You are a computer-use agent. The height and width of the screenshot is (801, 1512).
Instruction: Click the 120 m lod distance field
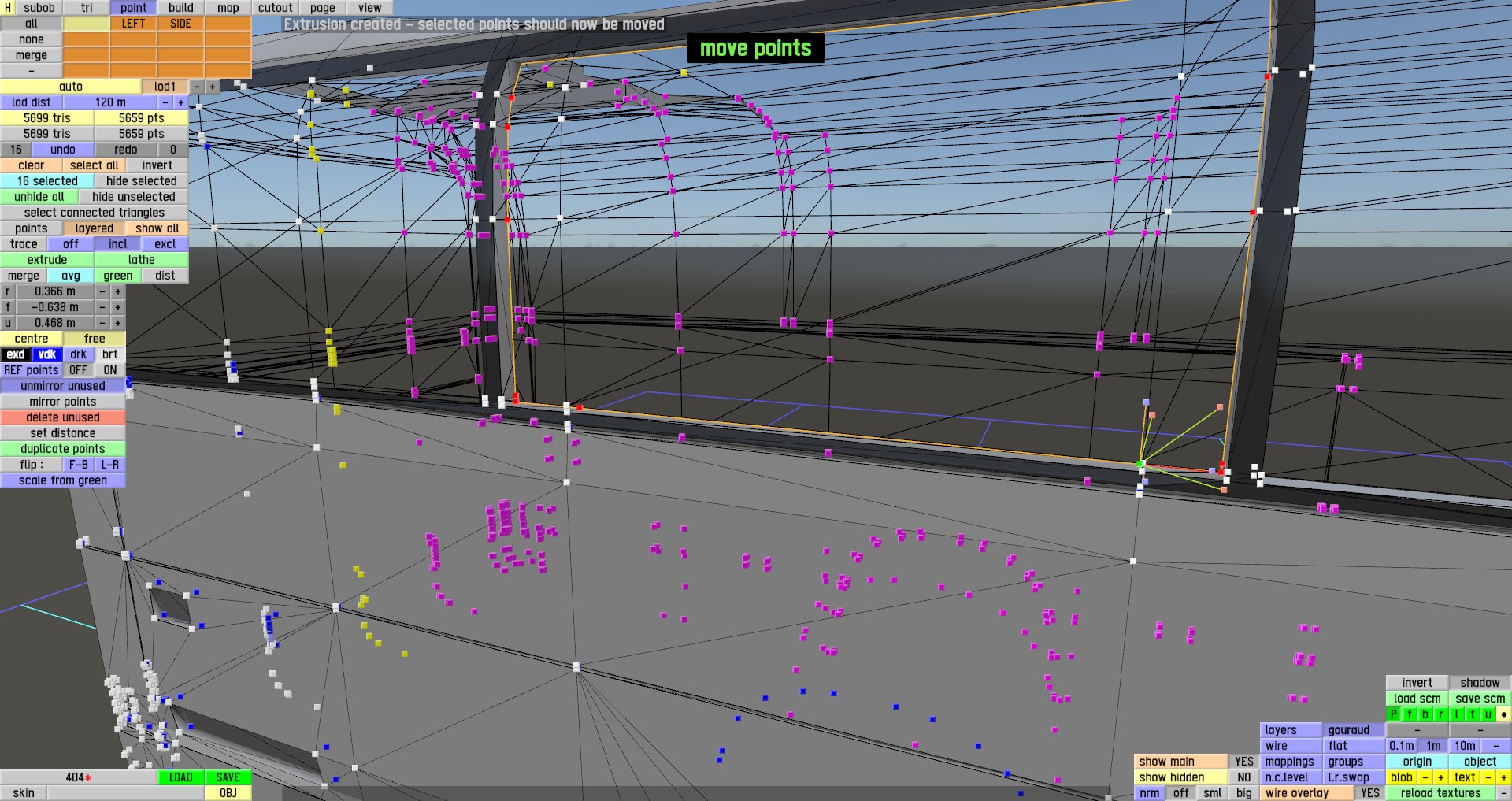110,102
